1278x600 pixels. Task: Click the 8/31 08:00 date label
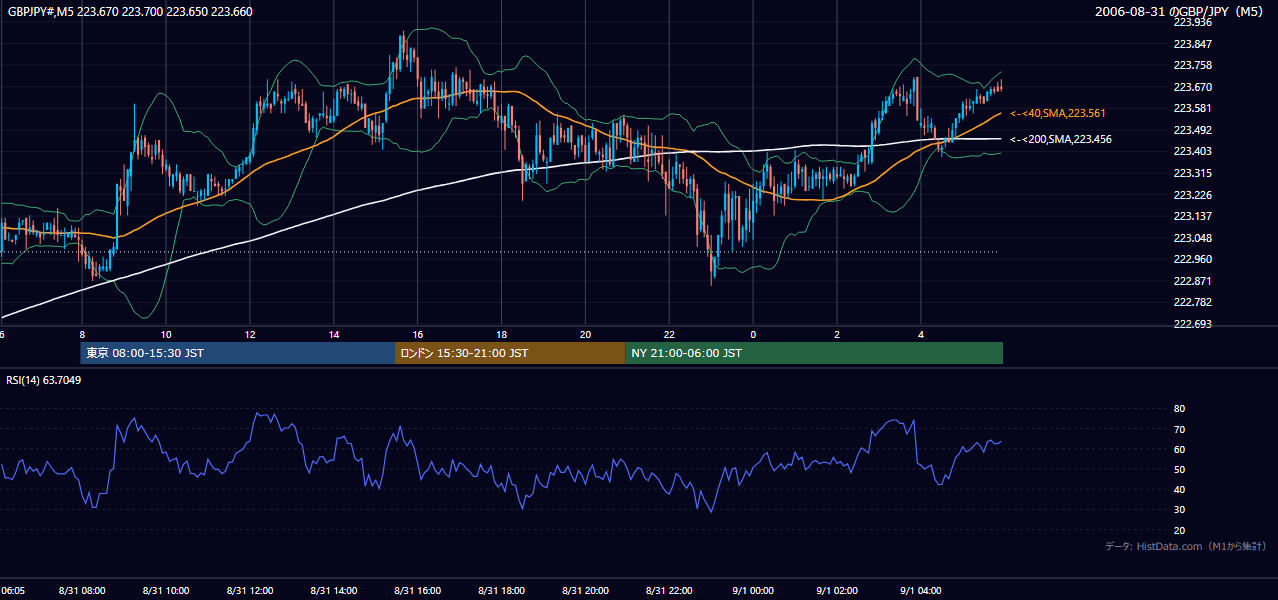tap(82, 591)
